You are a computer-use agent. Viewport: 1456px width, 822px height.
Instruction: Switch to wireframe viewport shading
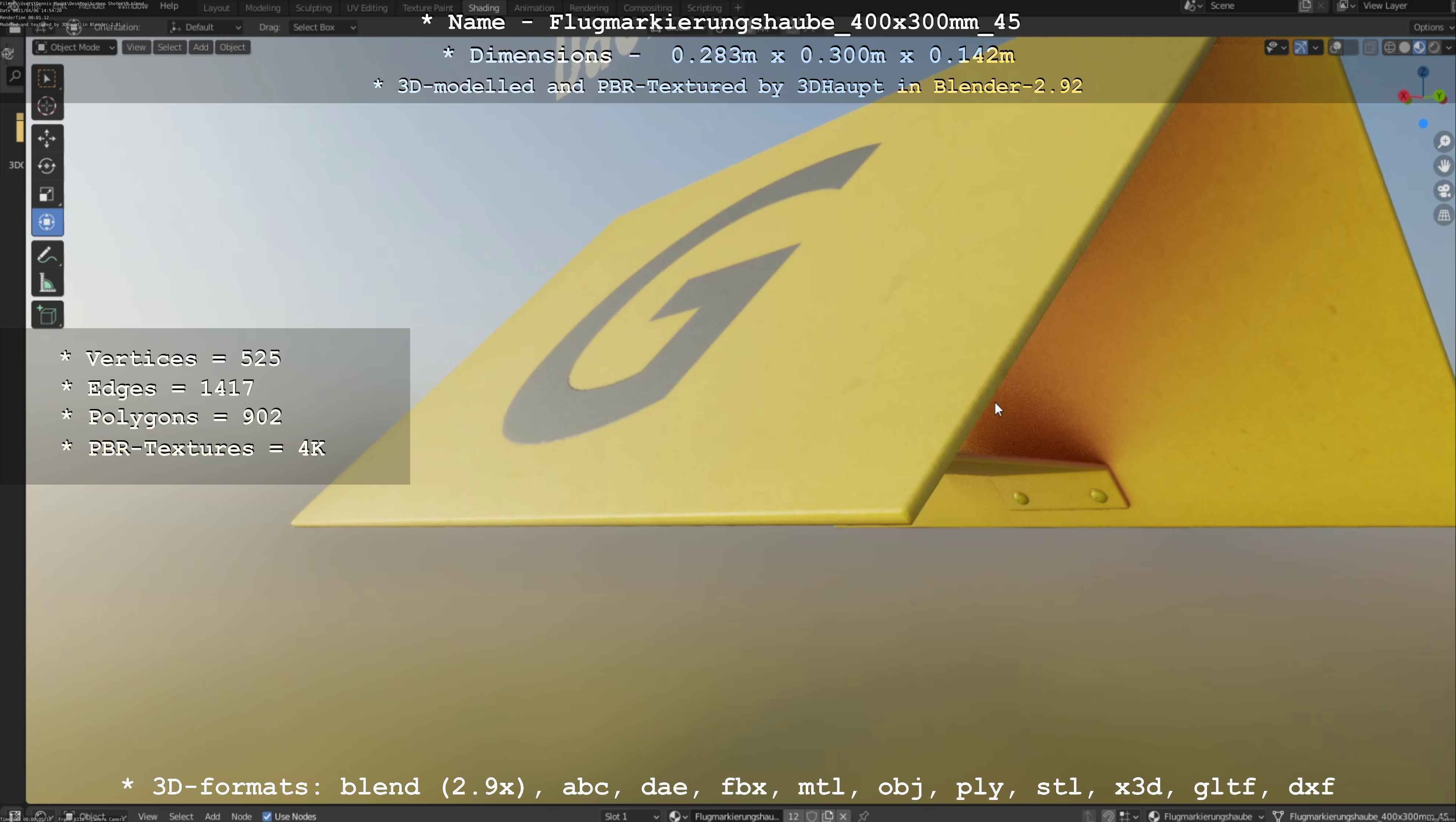[1389, 47]
